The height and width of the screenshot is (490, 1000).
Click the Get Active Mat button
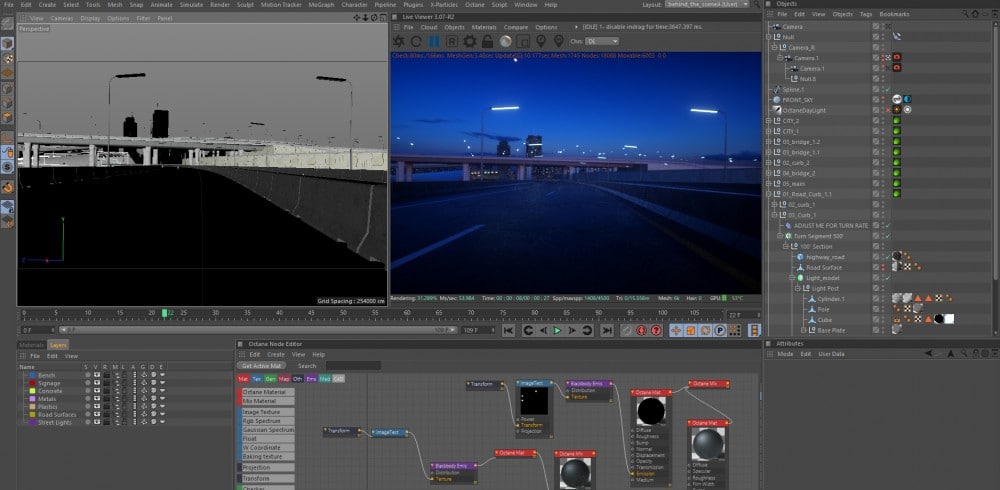point(262,366)
